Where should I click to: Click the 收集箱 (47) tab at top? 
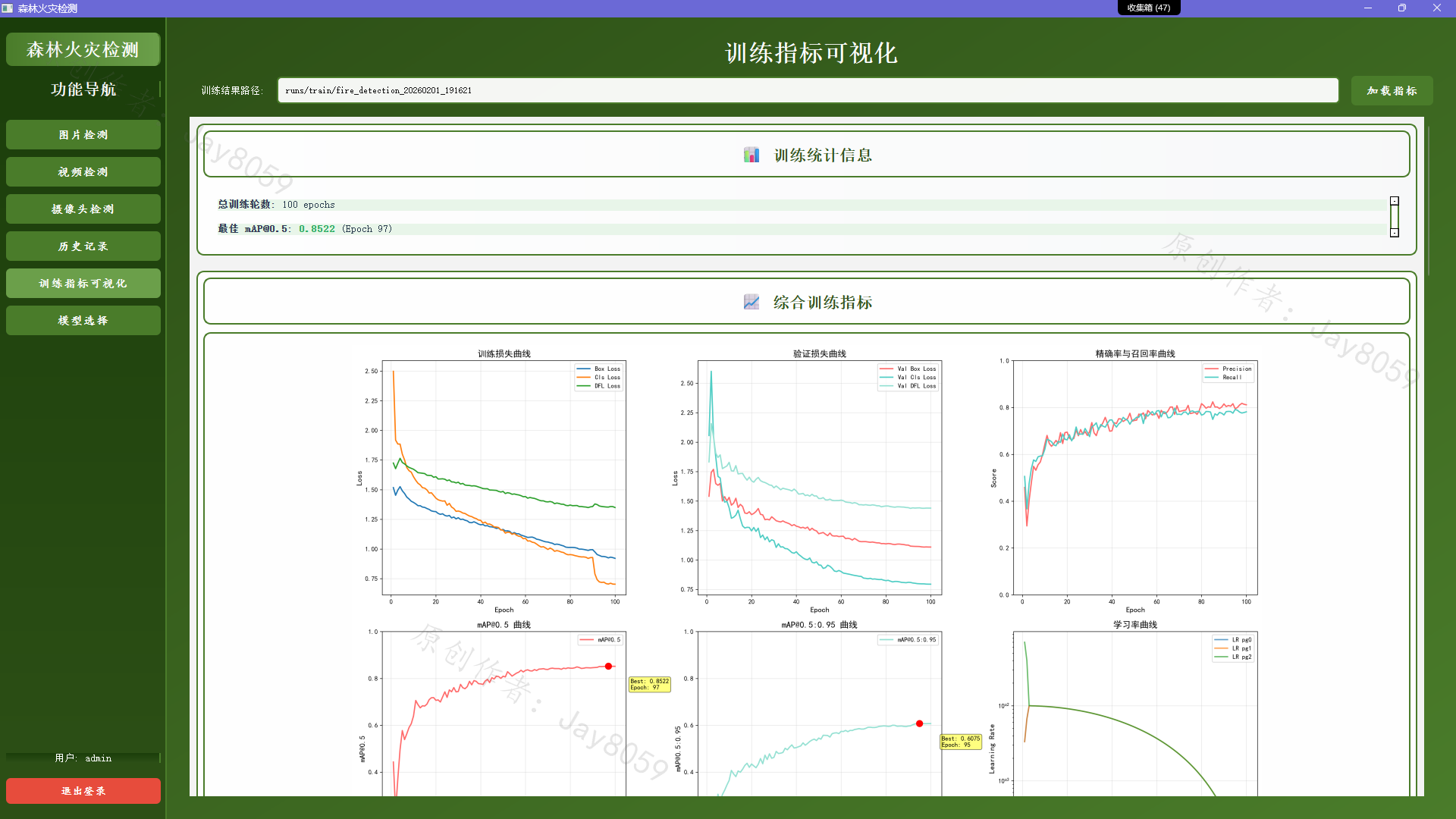tap(1148, 8)
